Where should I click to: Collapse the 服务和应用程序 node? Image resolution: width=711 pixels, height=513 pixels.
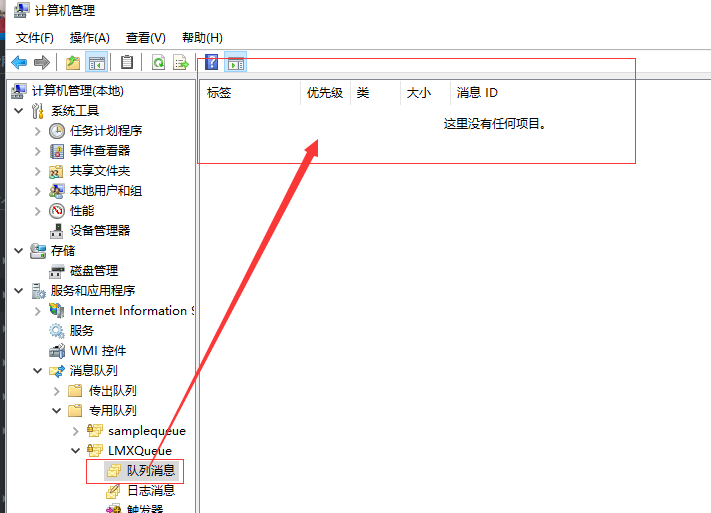19,291
